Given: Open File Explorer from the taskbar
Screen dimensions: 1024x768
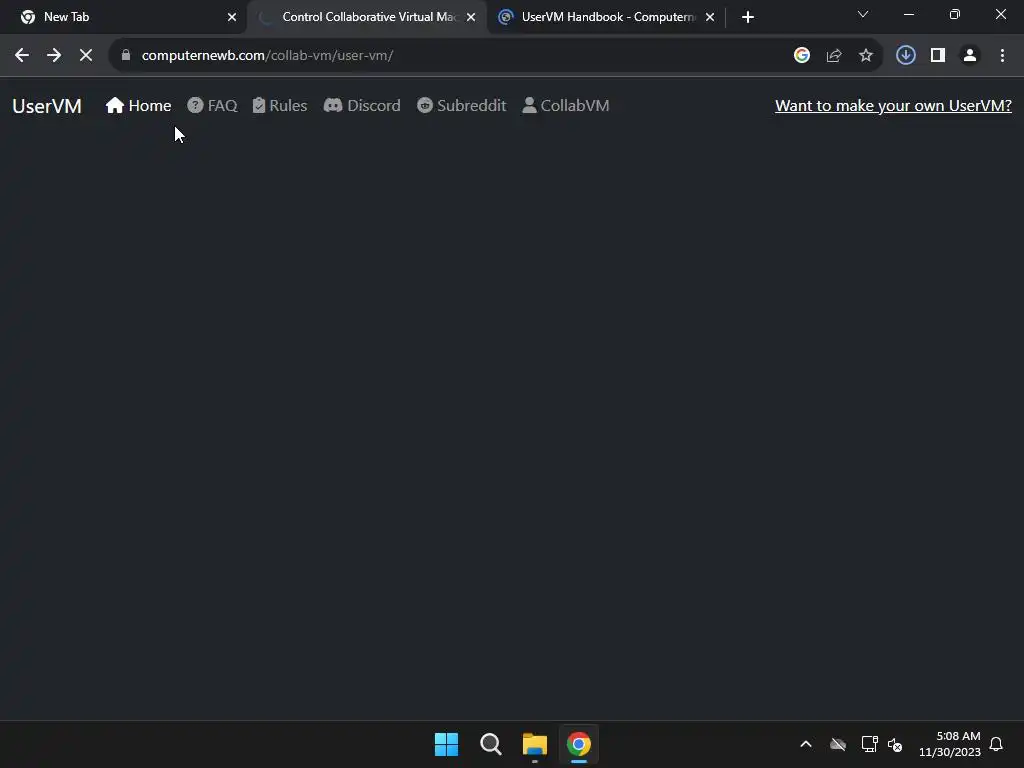Looking at the screenshot, I should (534, 744).
